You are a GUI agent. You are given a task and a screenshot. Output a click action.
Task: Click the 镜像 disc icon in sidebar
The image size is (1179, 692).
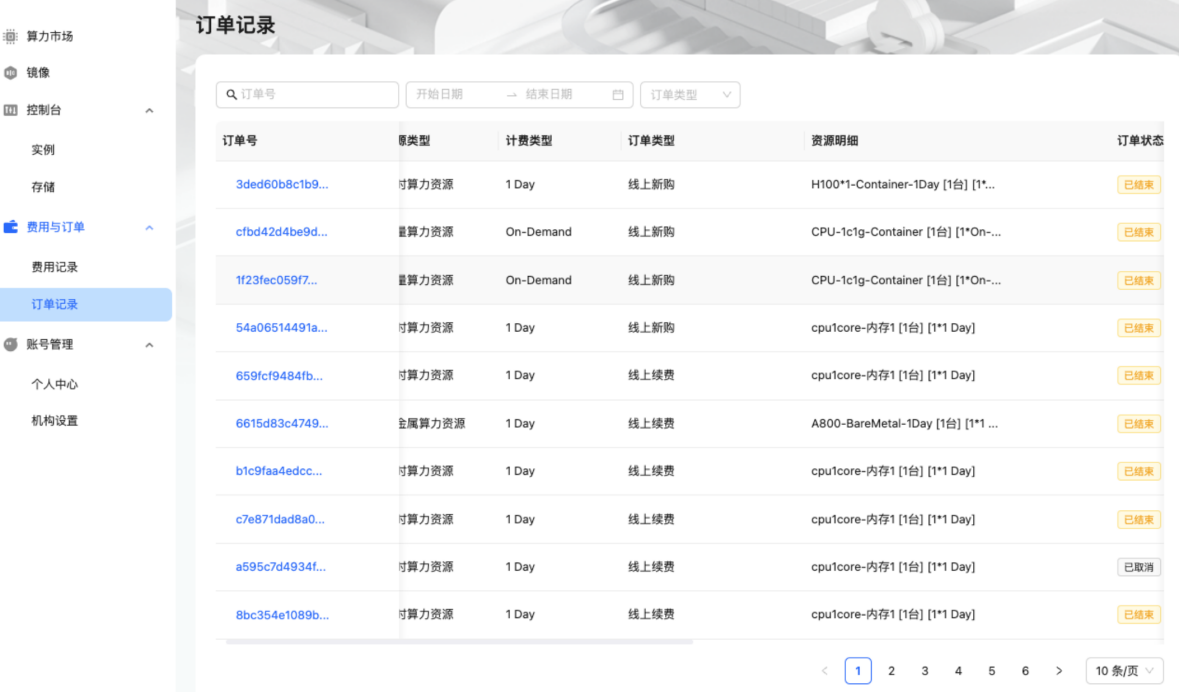click(x=11, y=73)
